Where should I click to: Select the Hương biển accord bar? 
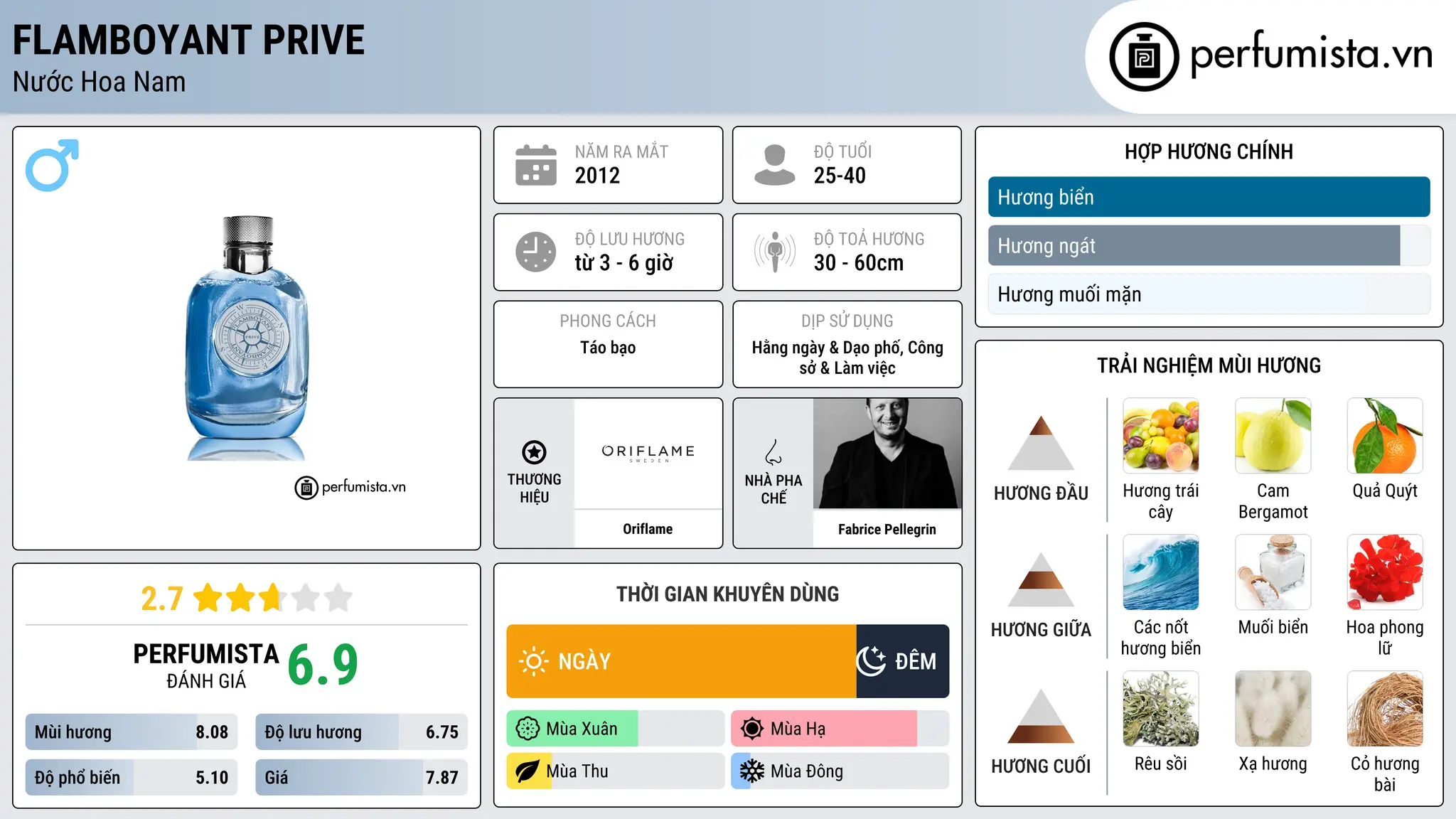point(1209,197)
